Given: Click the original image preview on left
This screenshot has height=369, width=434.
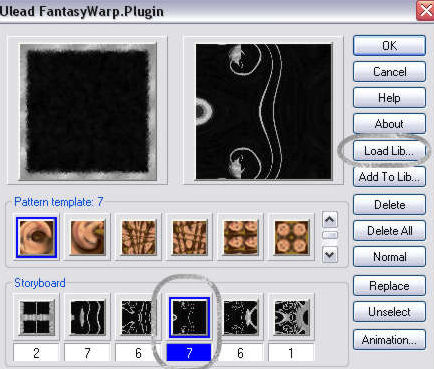Looking at the screenshot, I should pos(88,112).
